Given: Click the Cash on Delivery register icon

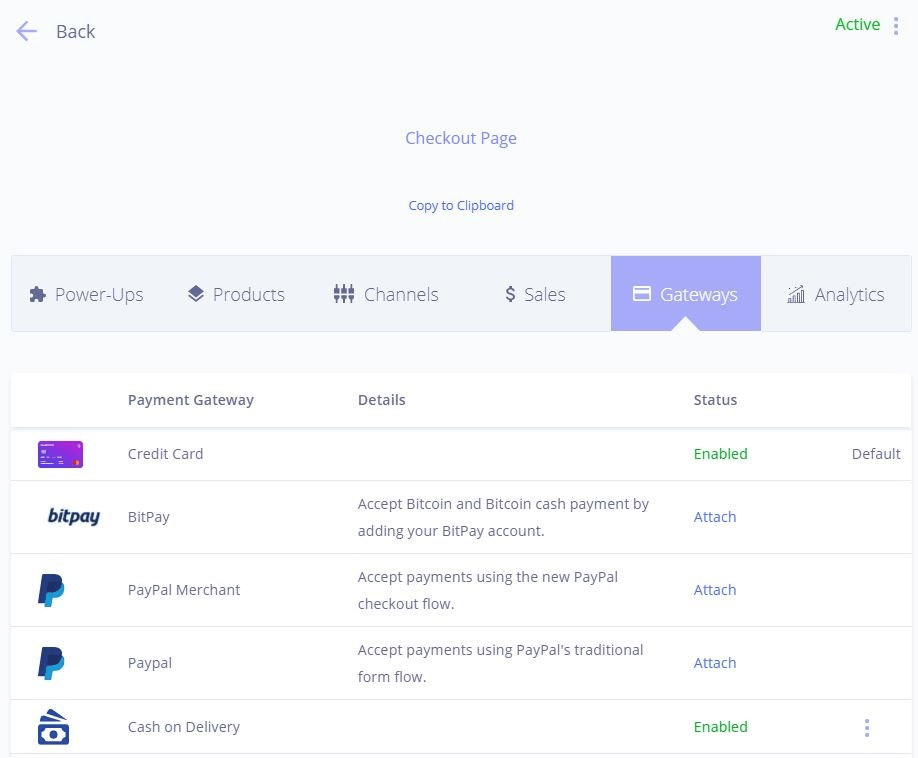Looking at the screenshot, I should click(53, 727).
